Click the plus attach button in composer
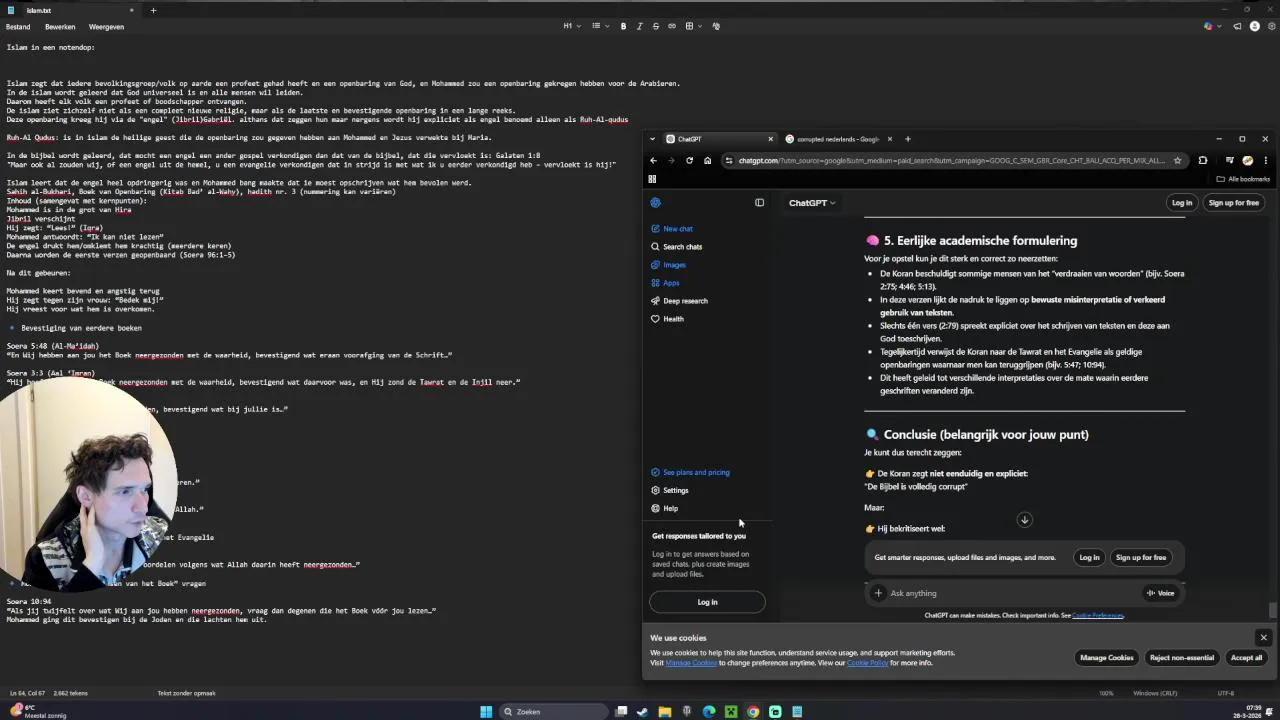Viewport: 1280px width, 720px height. [x=878, y=593]
